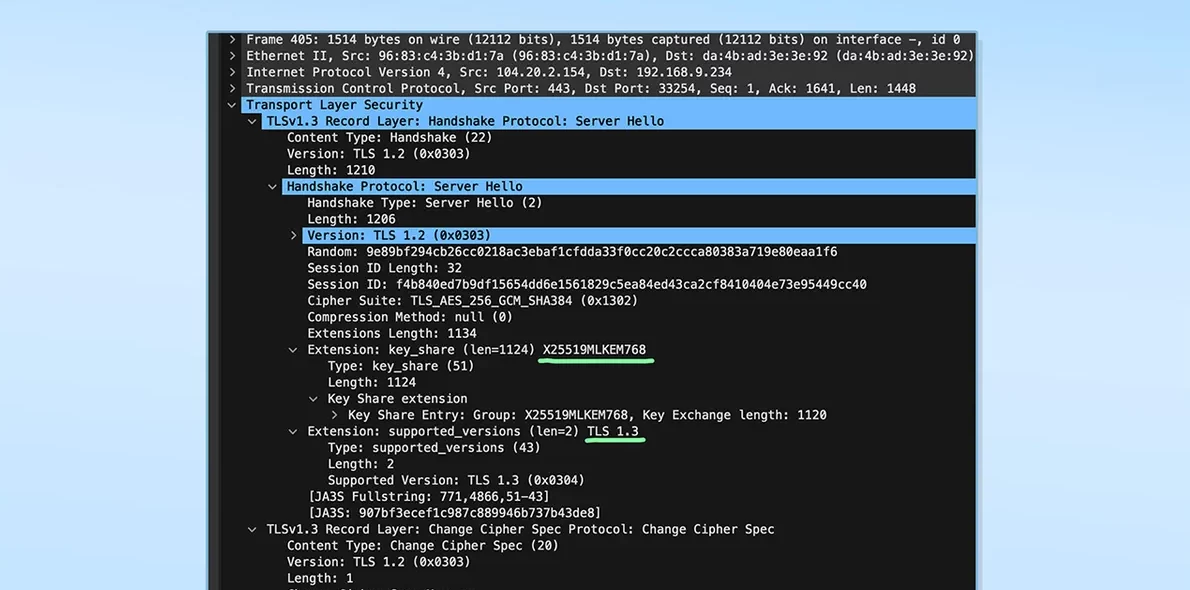Select the Extensions Length: 1134 row
Screen dimensions: 1190x590
tap(391, 333)
